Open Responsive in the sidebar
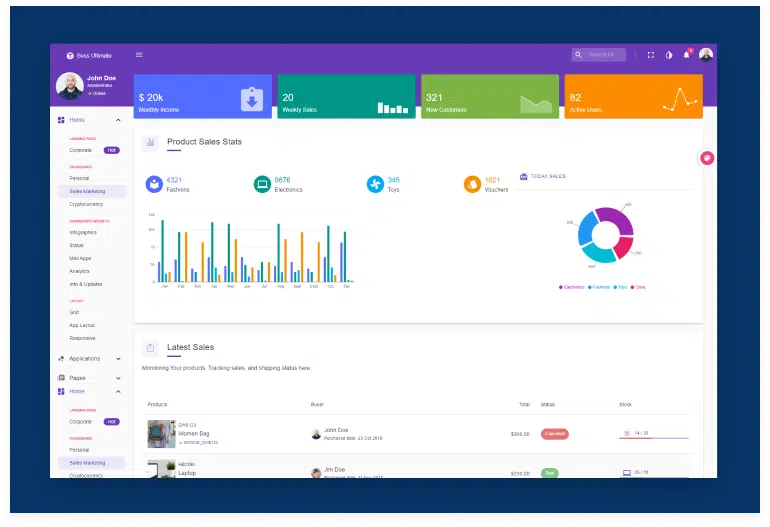This screenshot has height=527, width=770. click(82, 338)
